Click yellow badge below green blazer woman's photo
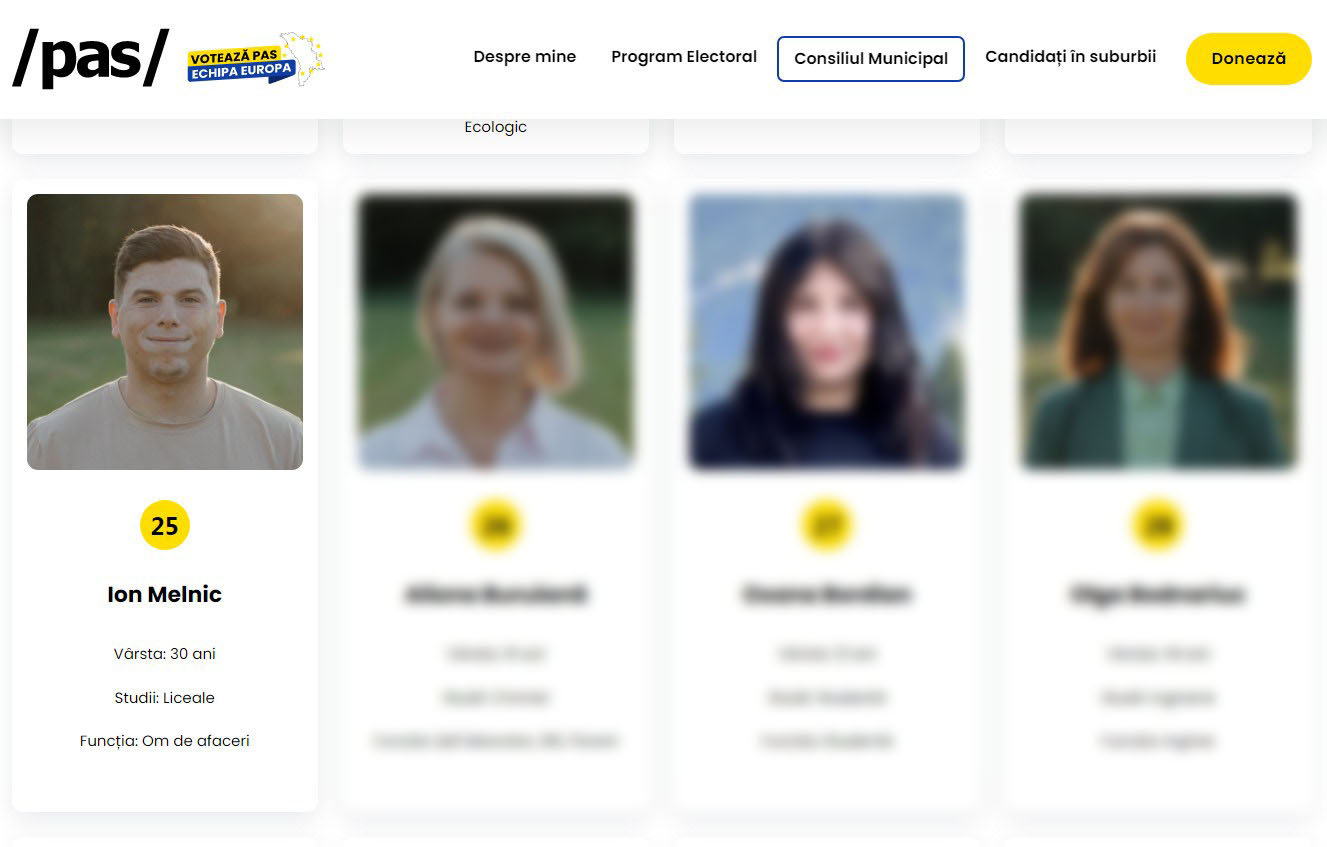 pos(1158,525)
